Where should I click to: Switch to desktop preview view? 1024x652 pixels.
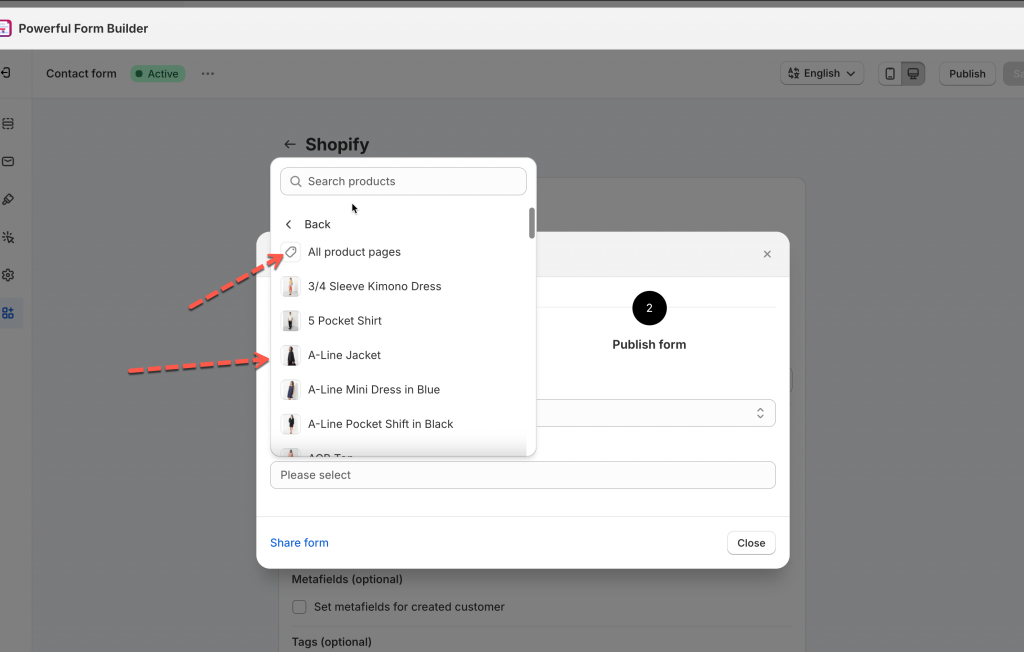click(x=912, y=74)
